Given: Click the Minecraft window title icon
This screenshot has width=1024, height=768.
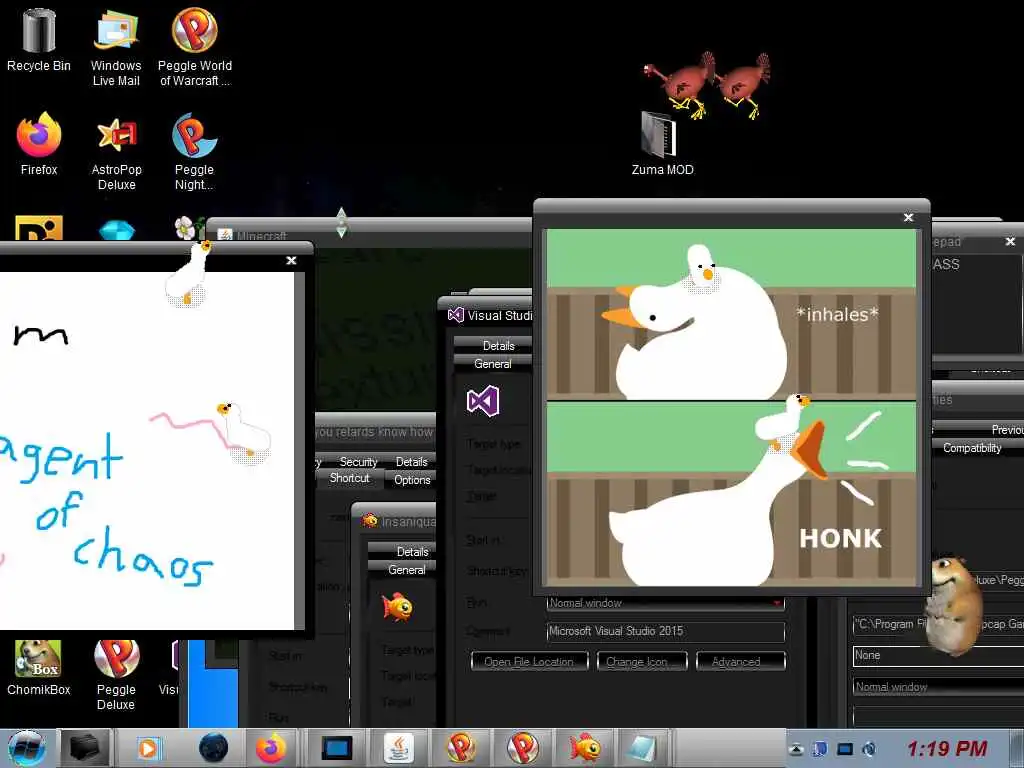Looking at the screenshot, I should coord(225,235).
